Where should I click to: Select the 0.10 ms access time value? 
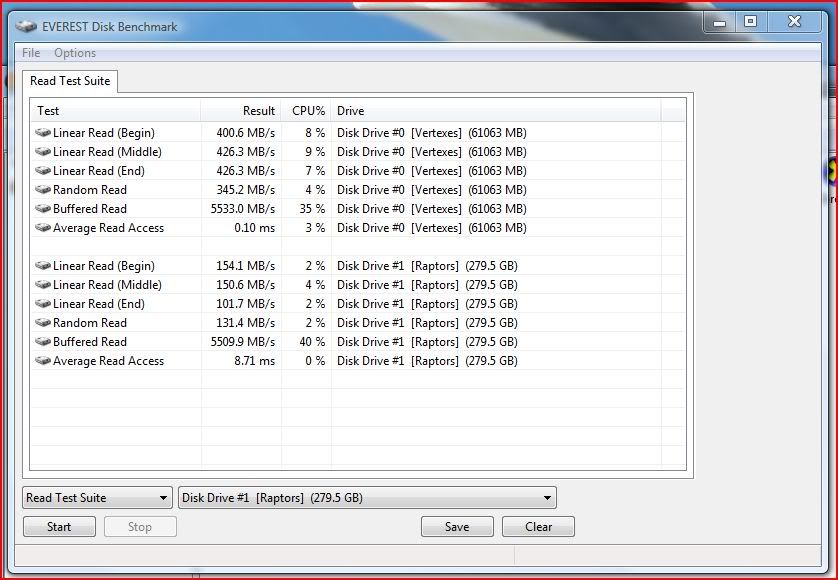[x=254, y=228]
